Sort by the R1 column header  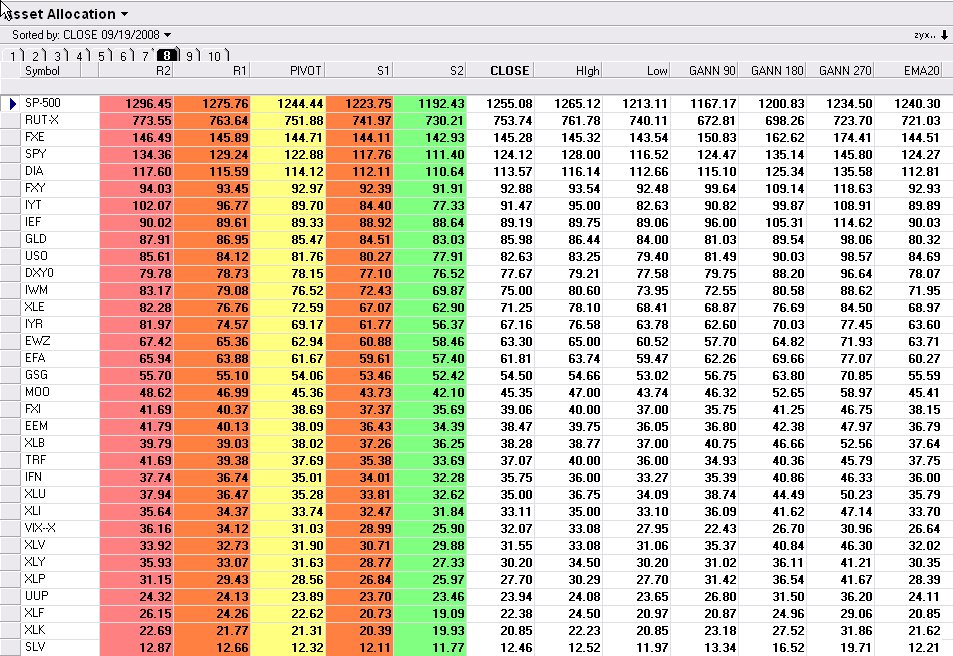212,71
